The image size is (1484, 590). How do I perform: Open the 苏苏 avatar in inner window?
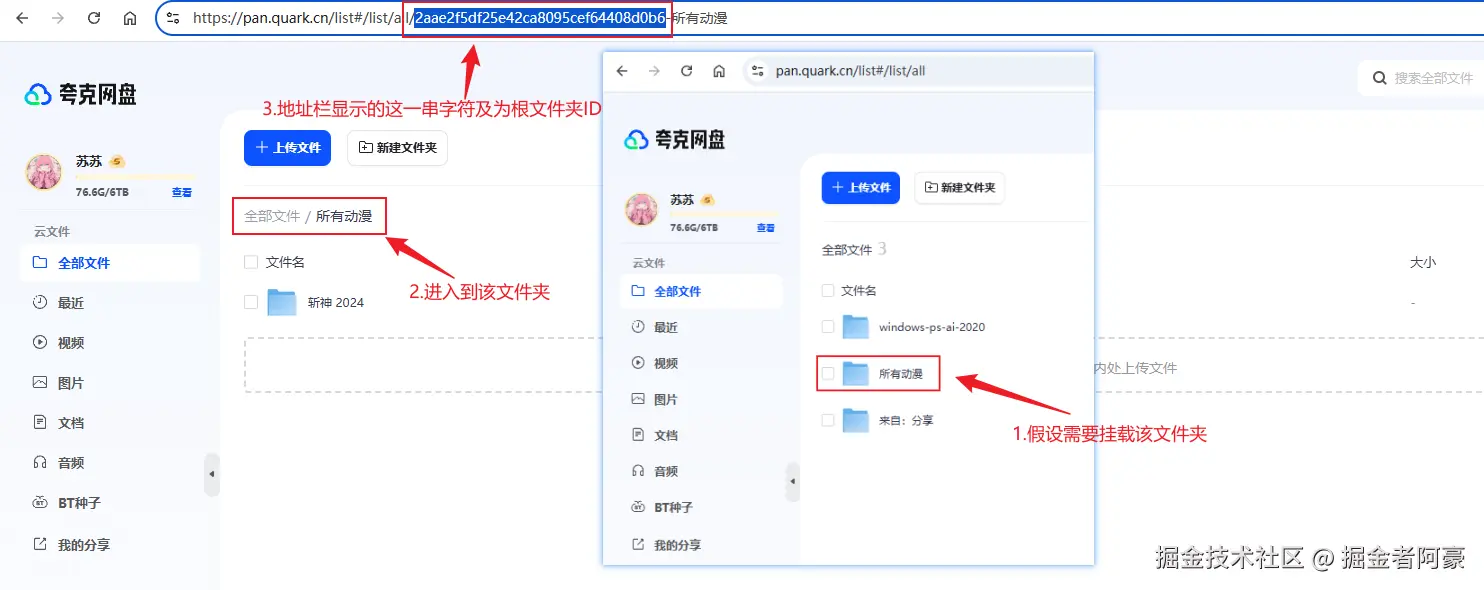642,209
